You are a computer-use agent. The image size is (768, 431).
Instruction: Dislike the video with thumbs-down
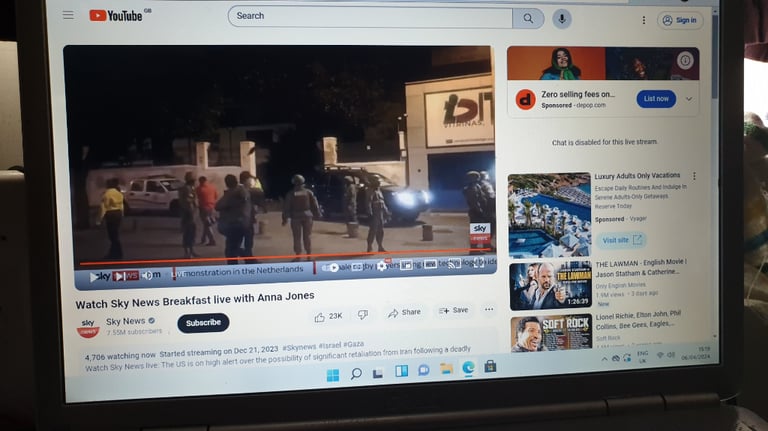362,314
